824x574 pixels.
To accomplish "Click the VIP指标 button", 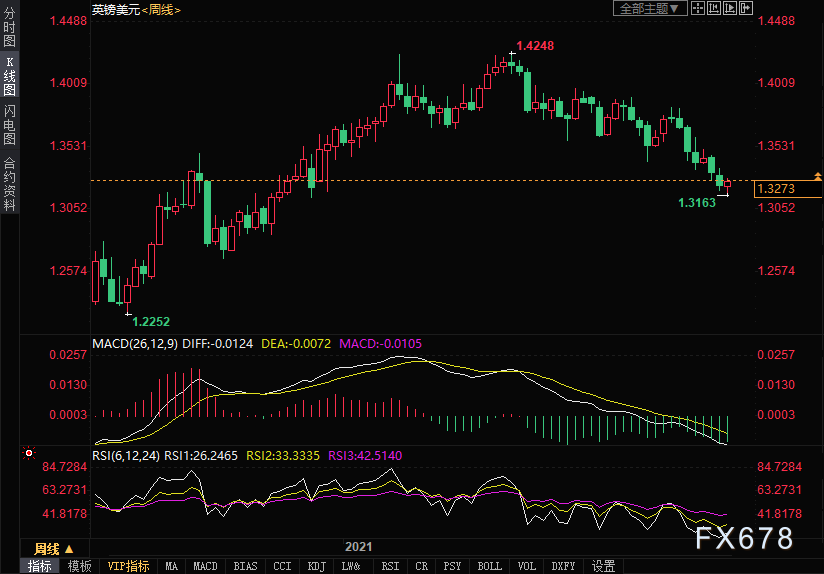I will [129, 566].
